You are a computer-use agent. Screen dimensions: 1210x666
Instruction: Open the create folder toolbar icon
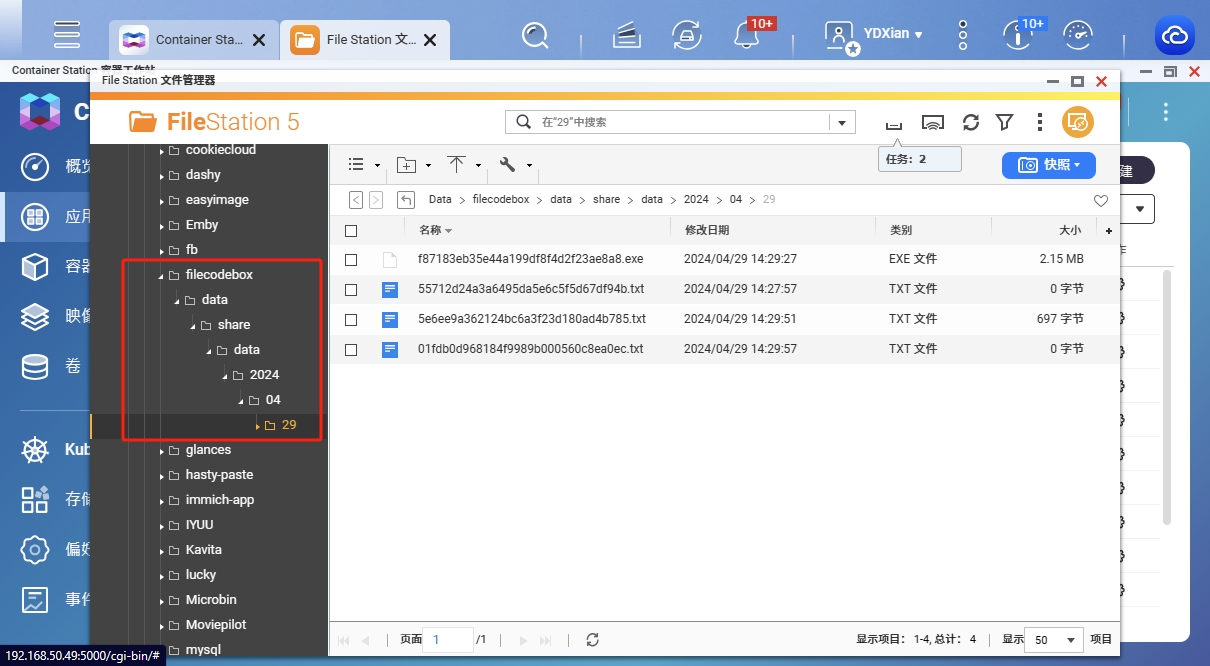tap(406, 165)
